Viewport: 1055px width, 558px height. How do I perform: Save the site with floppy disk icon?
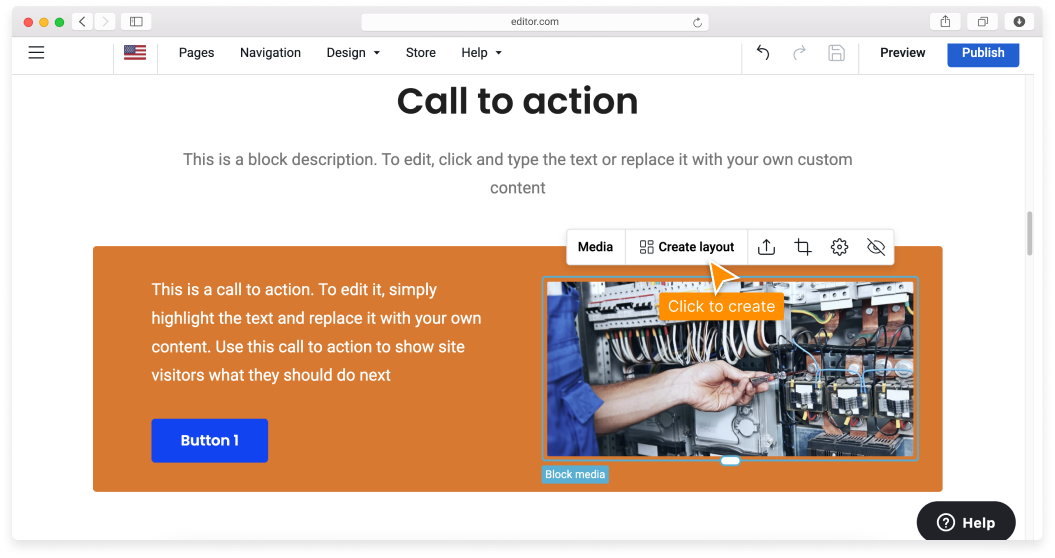836,53
